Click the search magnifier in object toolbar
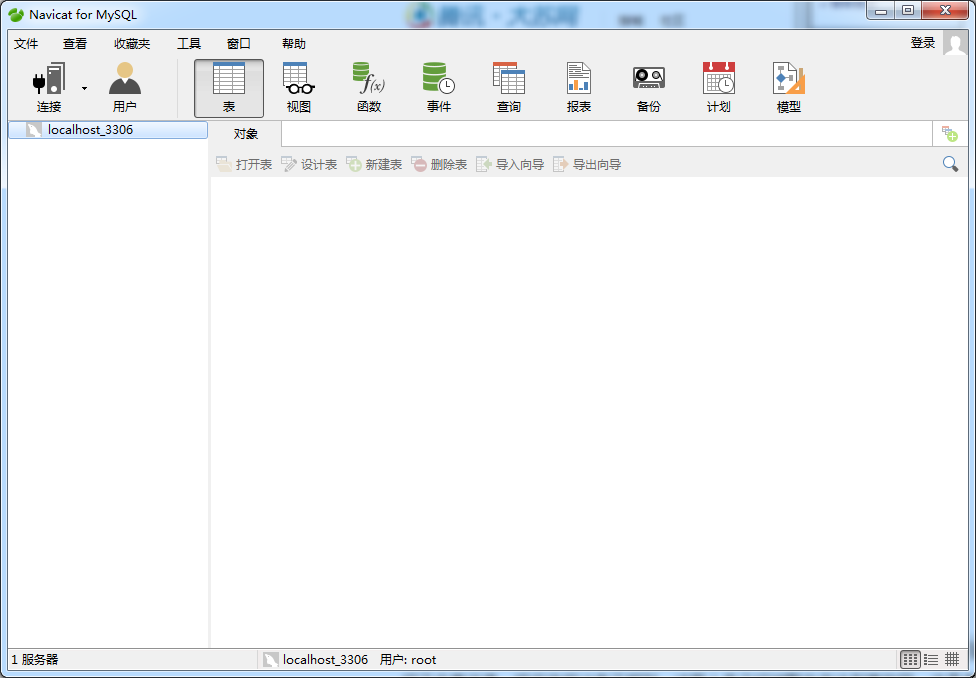This screenshot has width=976, height=678. point(950,164)
